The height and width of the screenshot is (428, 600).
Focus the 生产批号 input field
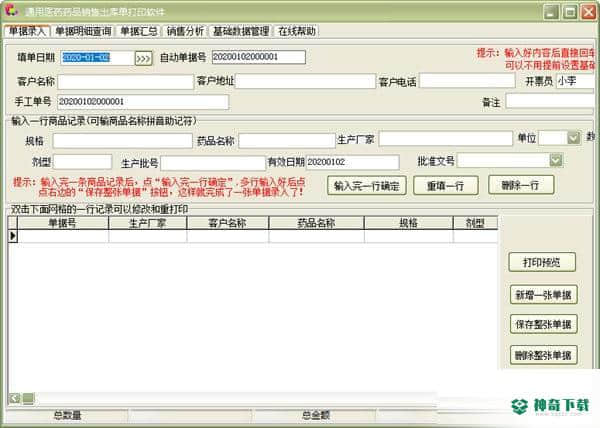[x=213, y=163]
